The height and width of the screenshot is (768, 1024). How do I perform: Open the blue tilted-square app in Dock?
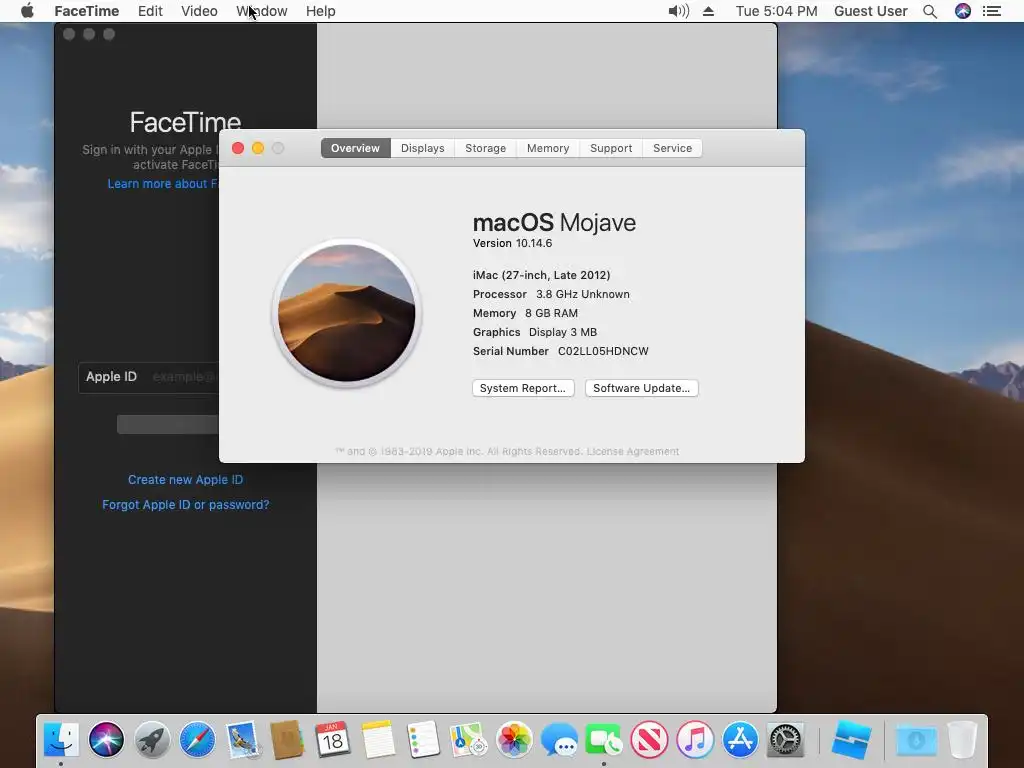[852, 740]
